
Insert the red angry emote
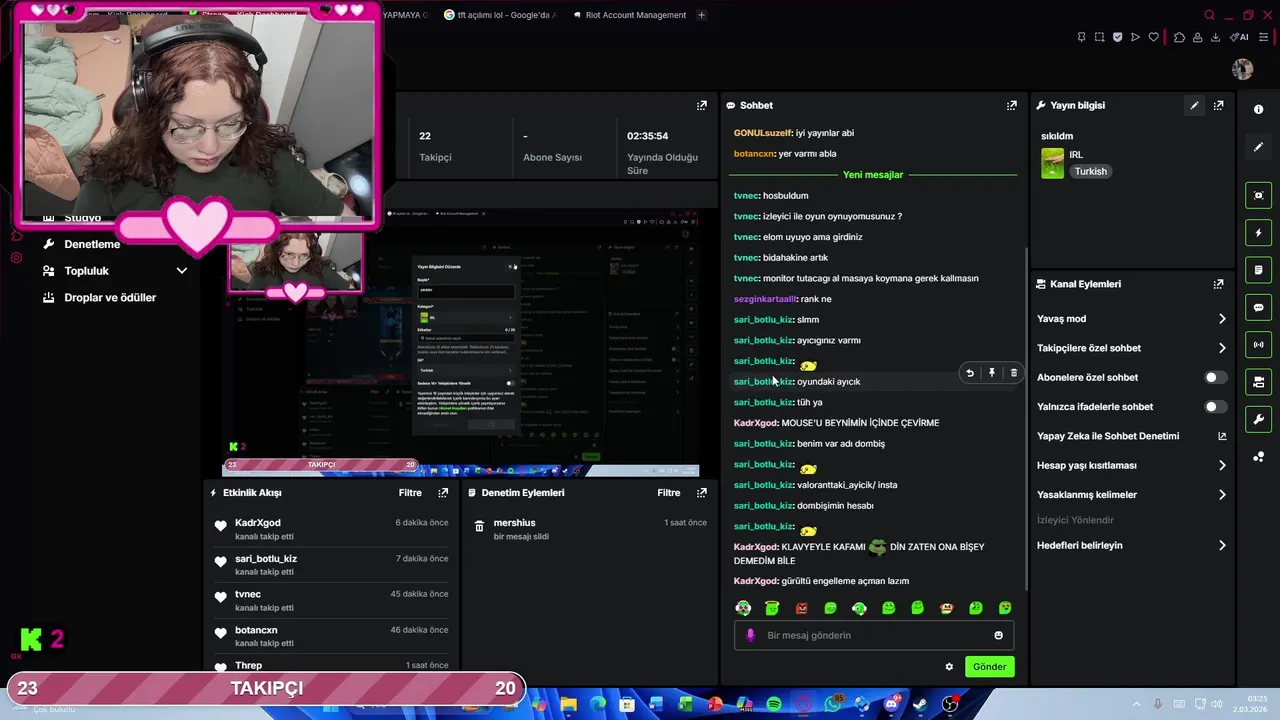pos(801,608)
